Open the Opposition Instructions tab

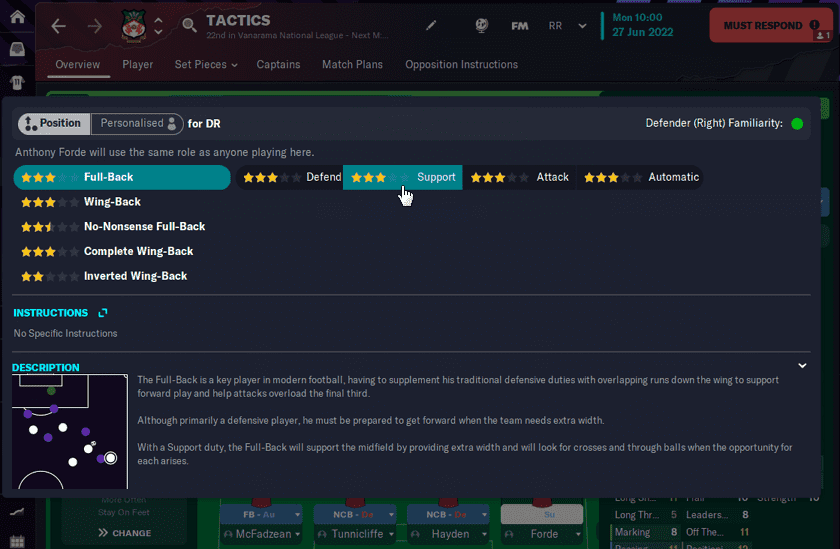461,65
